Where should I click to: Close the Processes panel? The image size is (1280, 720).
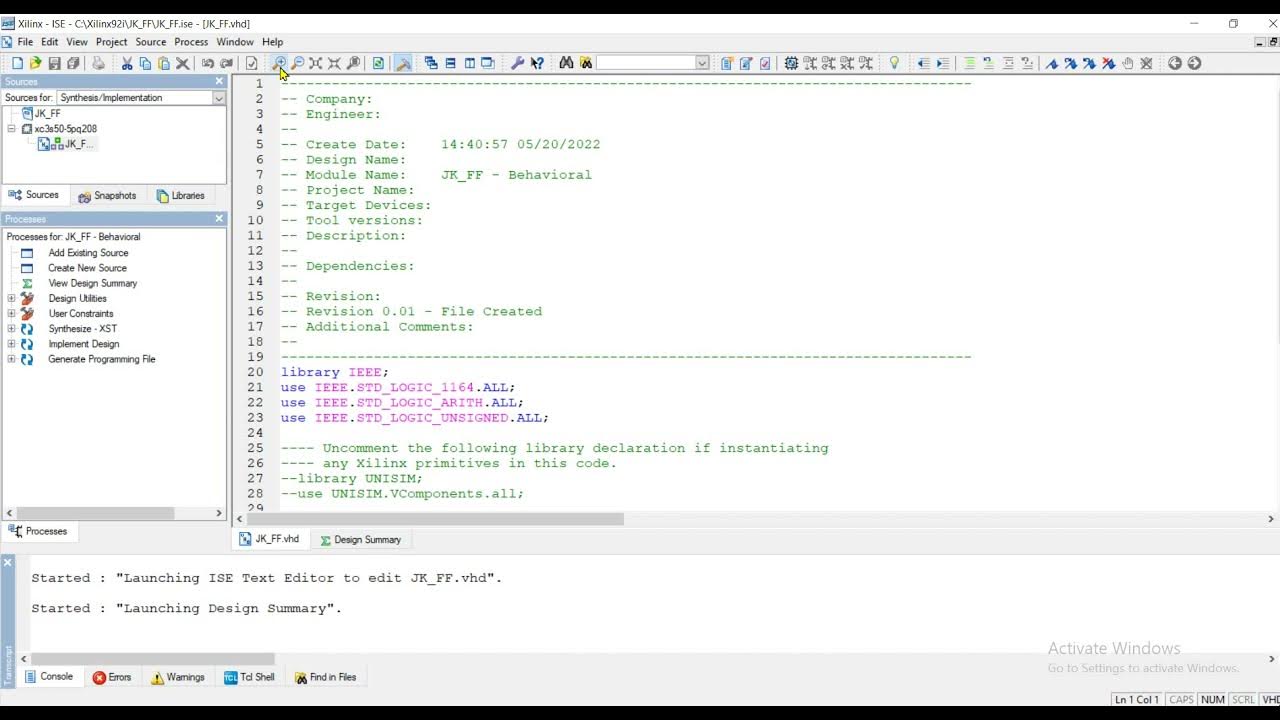(219, 219)
